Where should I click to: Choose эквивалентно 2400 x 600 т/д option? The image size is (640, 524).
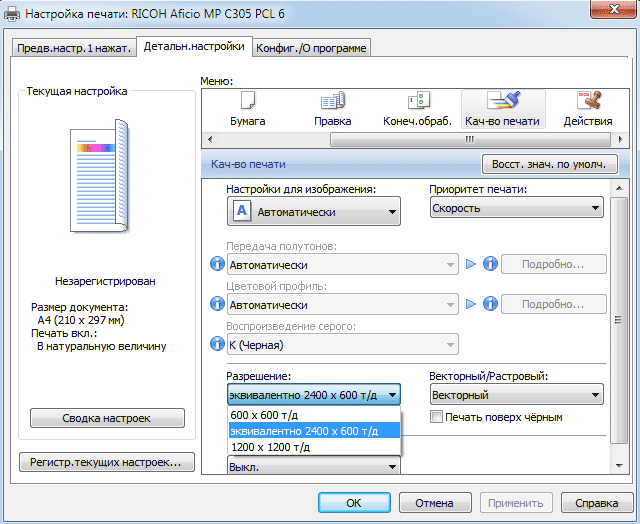pos(313,431)
